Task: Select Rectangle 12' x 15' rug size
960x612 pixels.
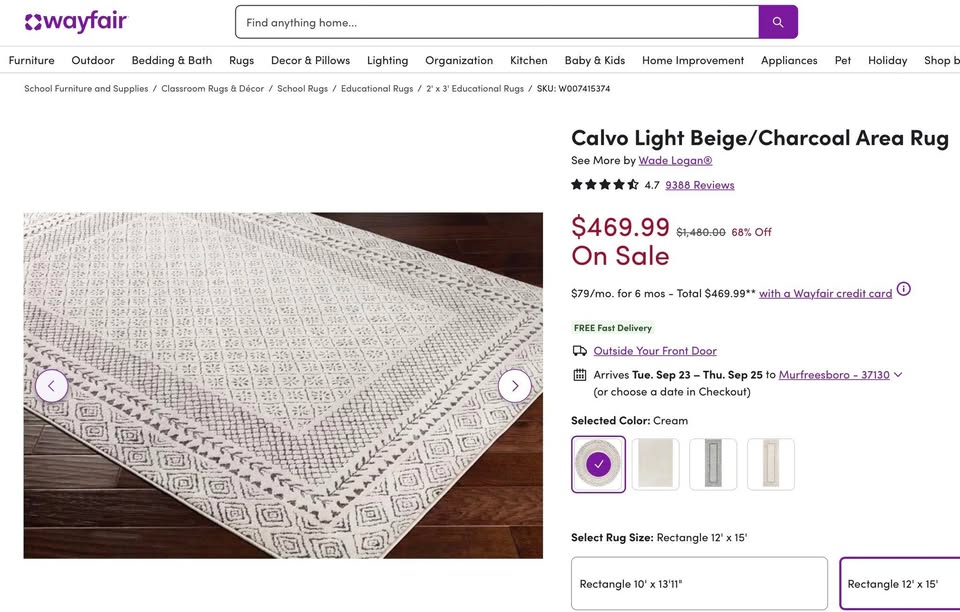Action: click(900, 583)
